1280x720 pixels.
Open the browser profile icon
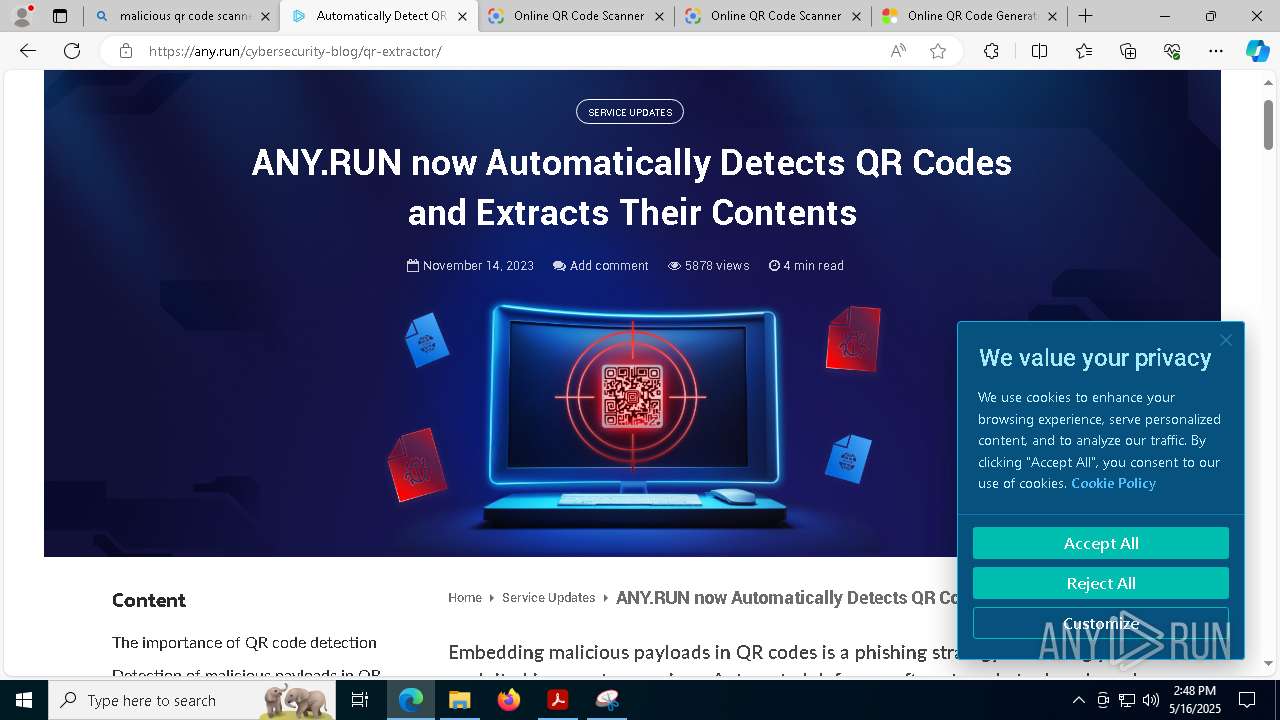pyautogui.click(x=22, y=16)
